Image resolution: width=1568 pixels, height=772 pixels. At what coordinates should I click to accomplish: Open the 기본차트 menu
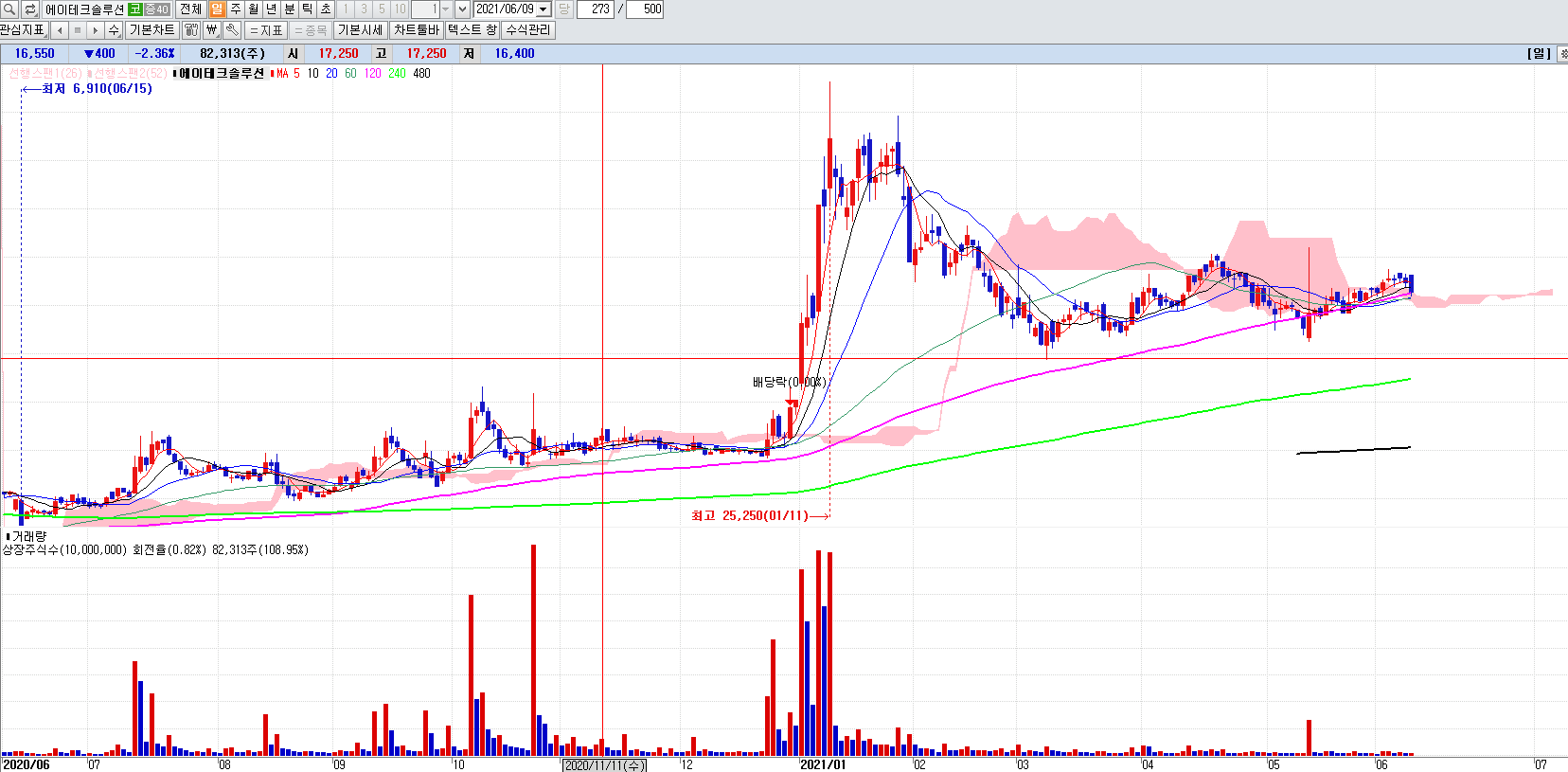coord(151,30)
